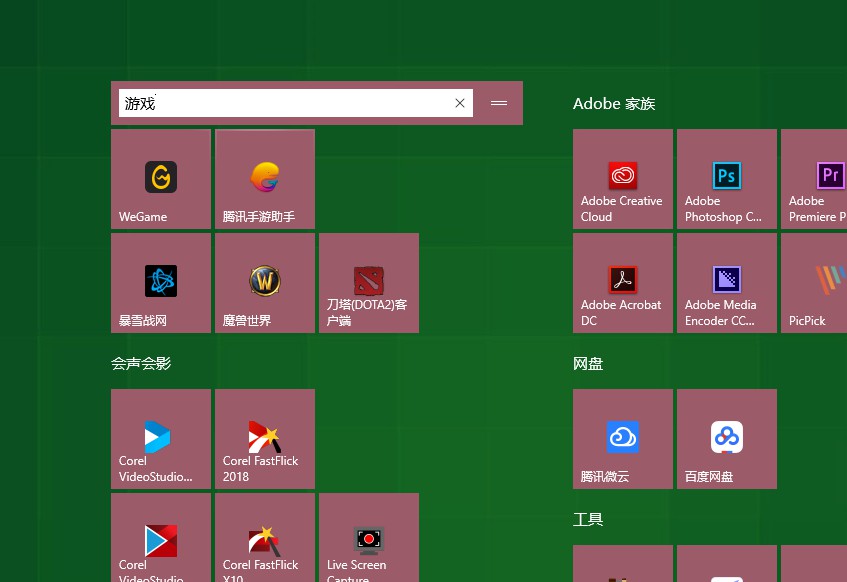Select the 网盘 group title
This screenshot has width=847, height=582.
[588, 364]
